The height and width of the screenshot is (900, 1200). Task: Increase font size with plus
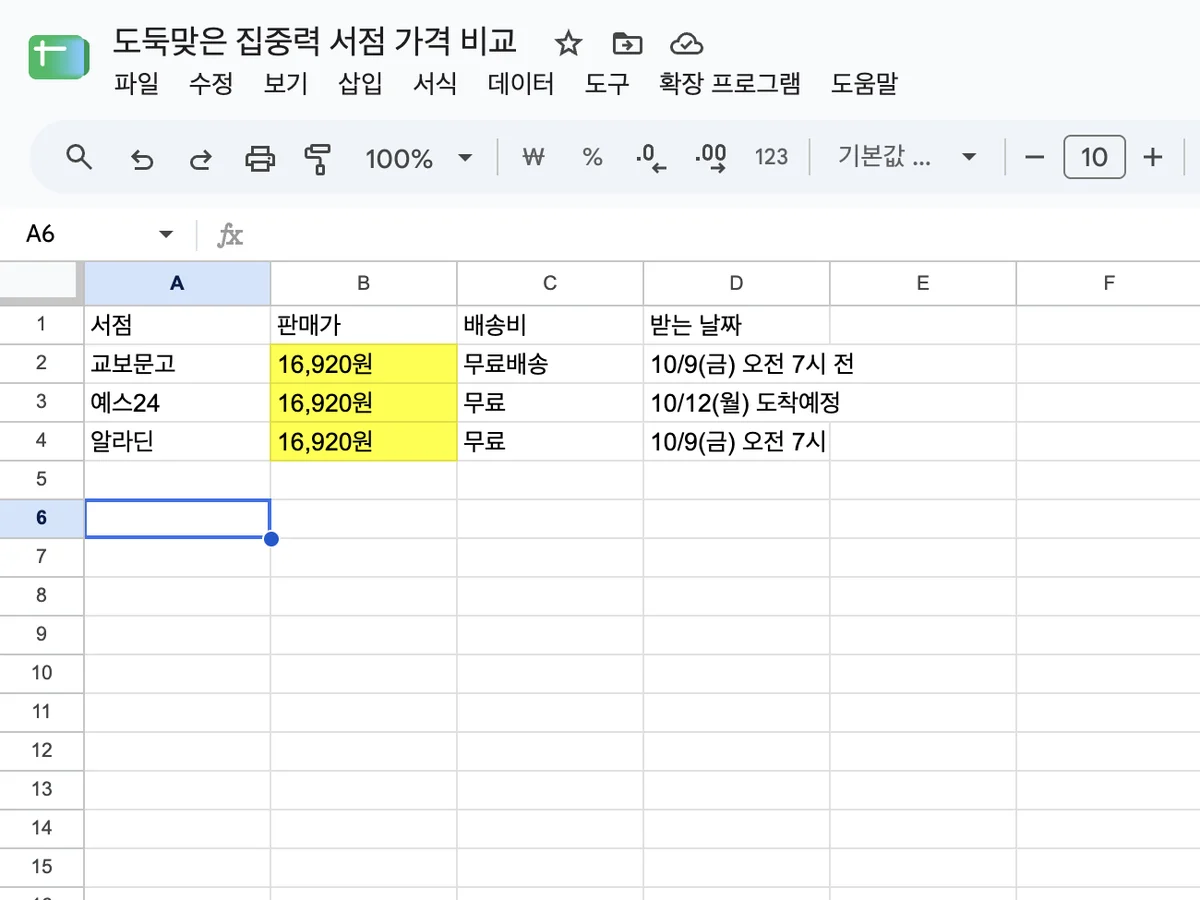(1153, 157)
